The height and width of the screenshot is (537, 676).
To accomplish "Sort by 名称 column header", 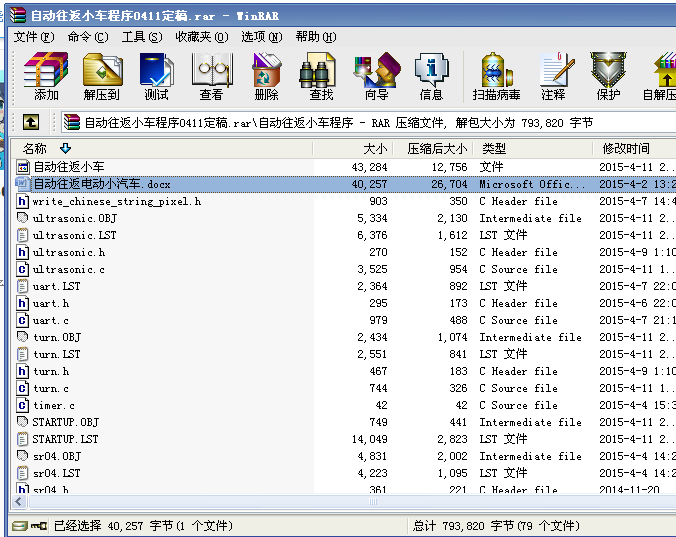I will click(162, 149).
